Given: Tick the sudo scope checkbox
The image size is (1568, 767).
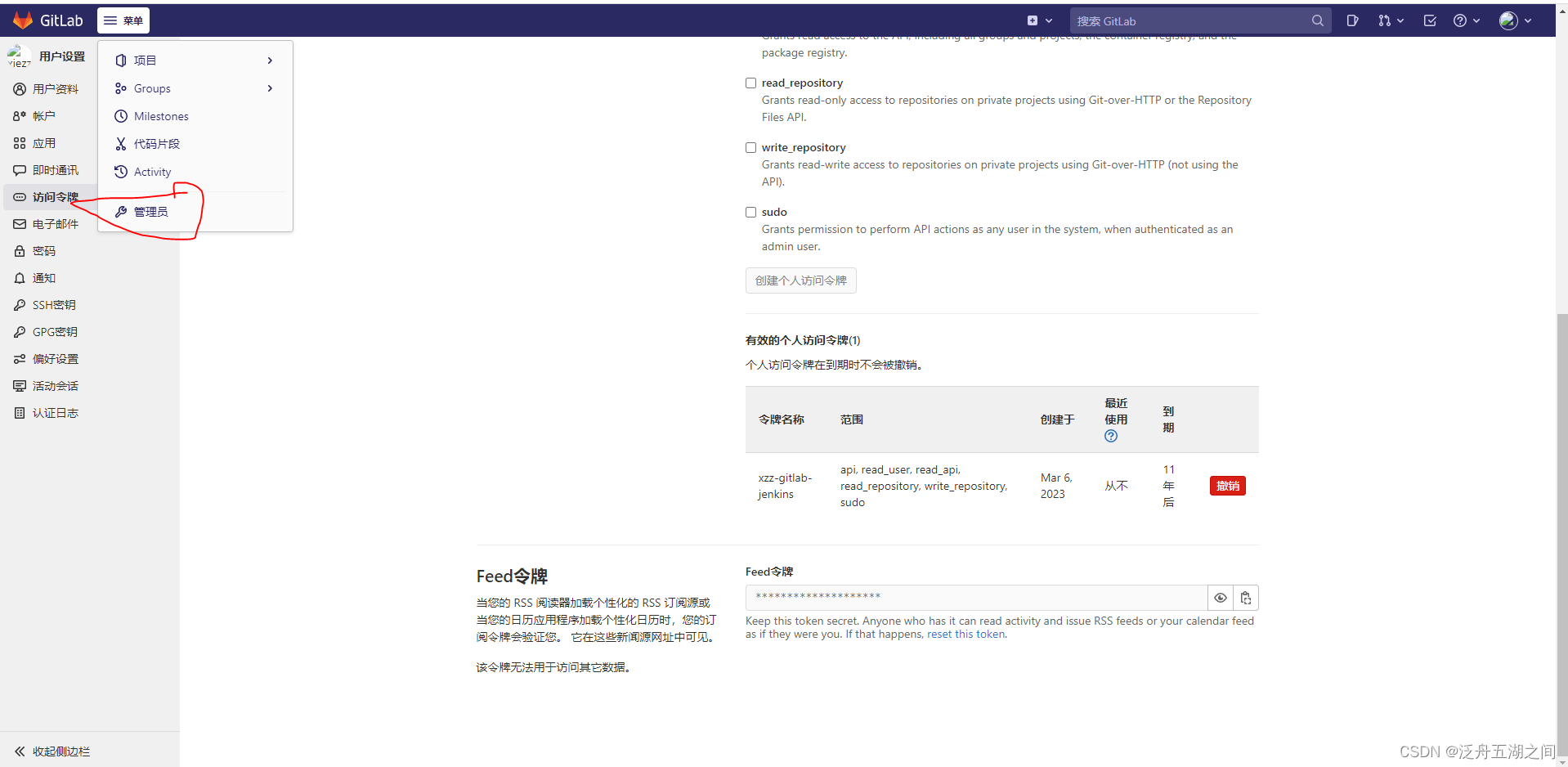Looking at the screenshot, I should click(x=750, y=212).
